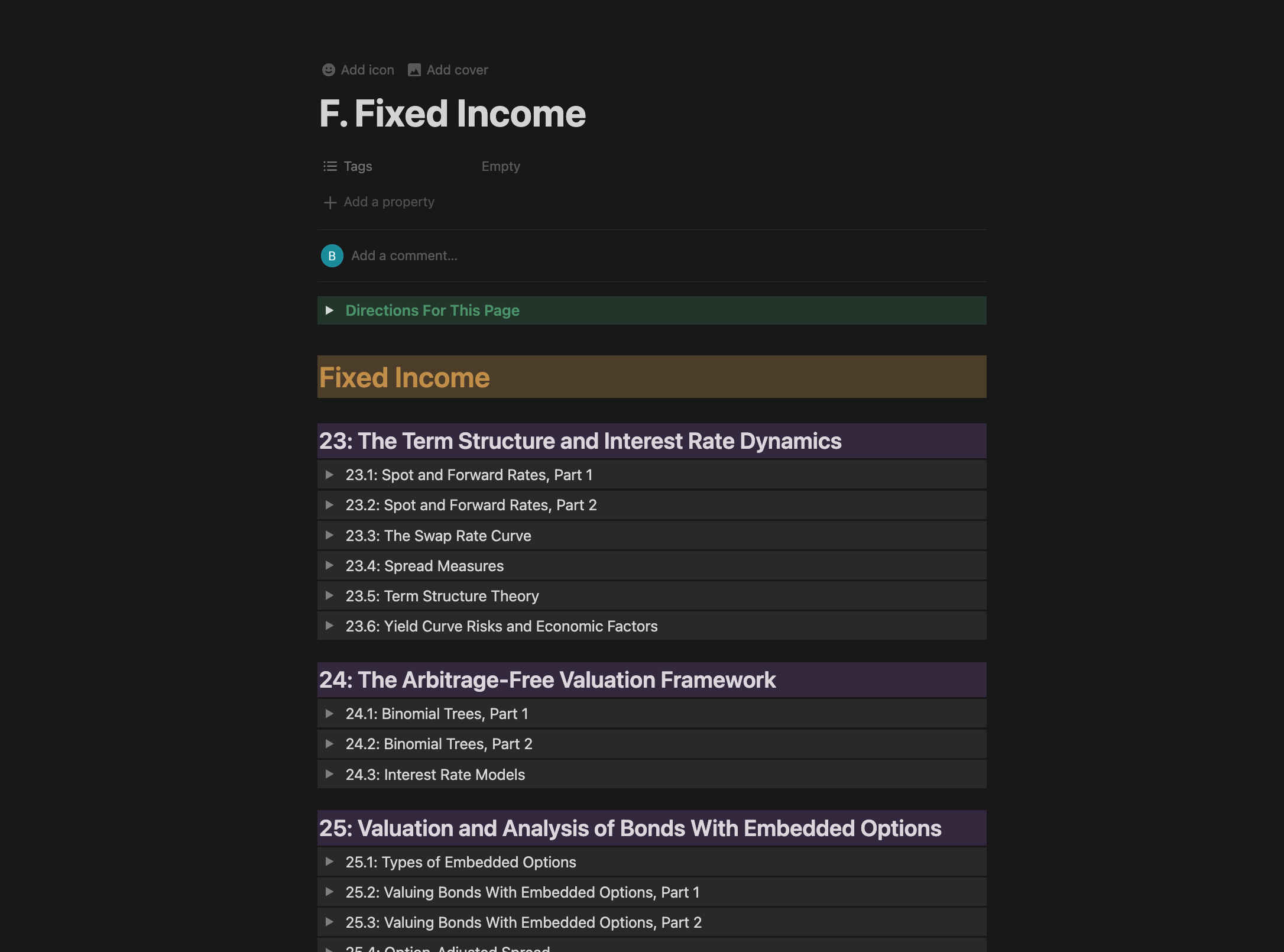
Task: Expand 25.1 Types of Embedded Options
Action: coord(330,862)
